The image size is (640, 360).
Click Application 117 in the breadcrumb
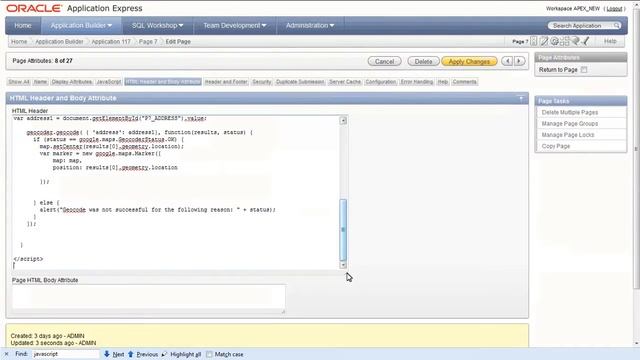[111, 42]
